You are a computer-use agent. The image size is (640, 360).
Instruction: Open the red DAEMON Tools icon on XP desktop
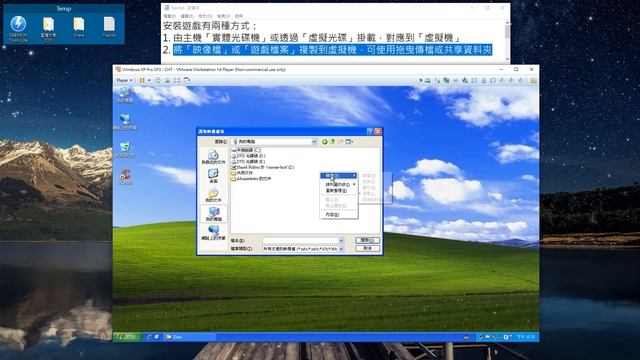point(125,176)
